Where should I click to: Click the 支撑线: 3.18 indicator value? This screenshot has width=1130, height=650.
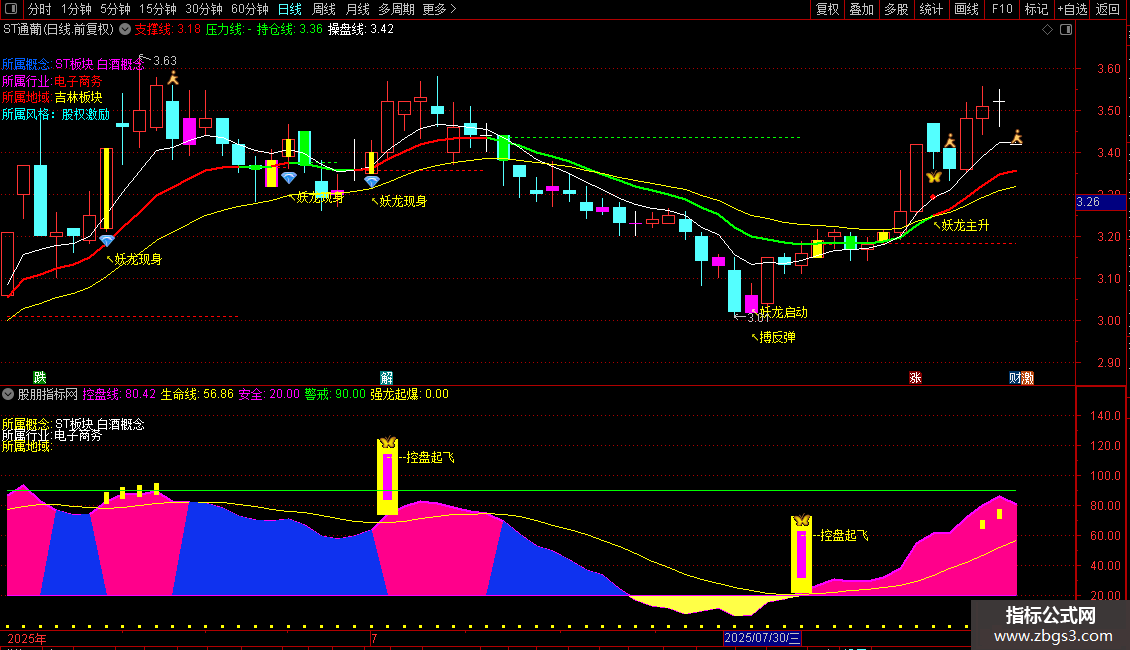click(168, 29)
